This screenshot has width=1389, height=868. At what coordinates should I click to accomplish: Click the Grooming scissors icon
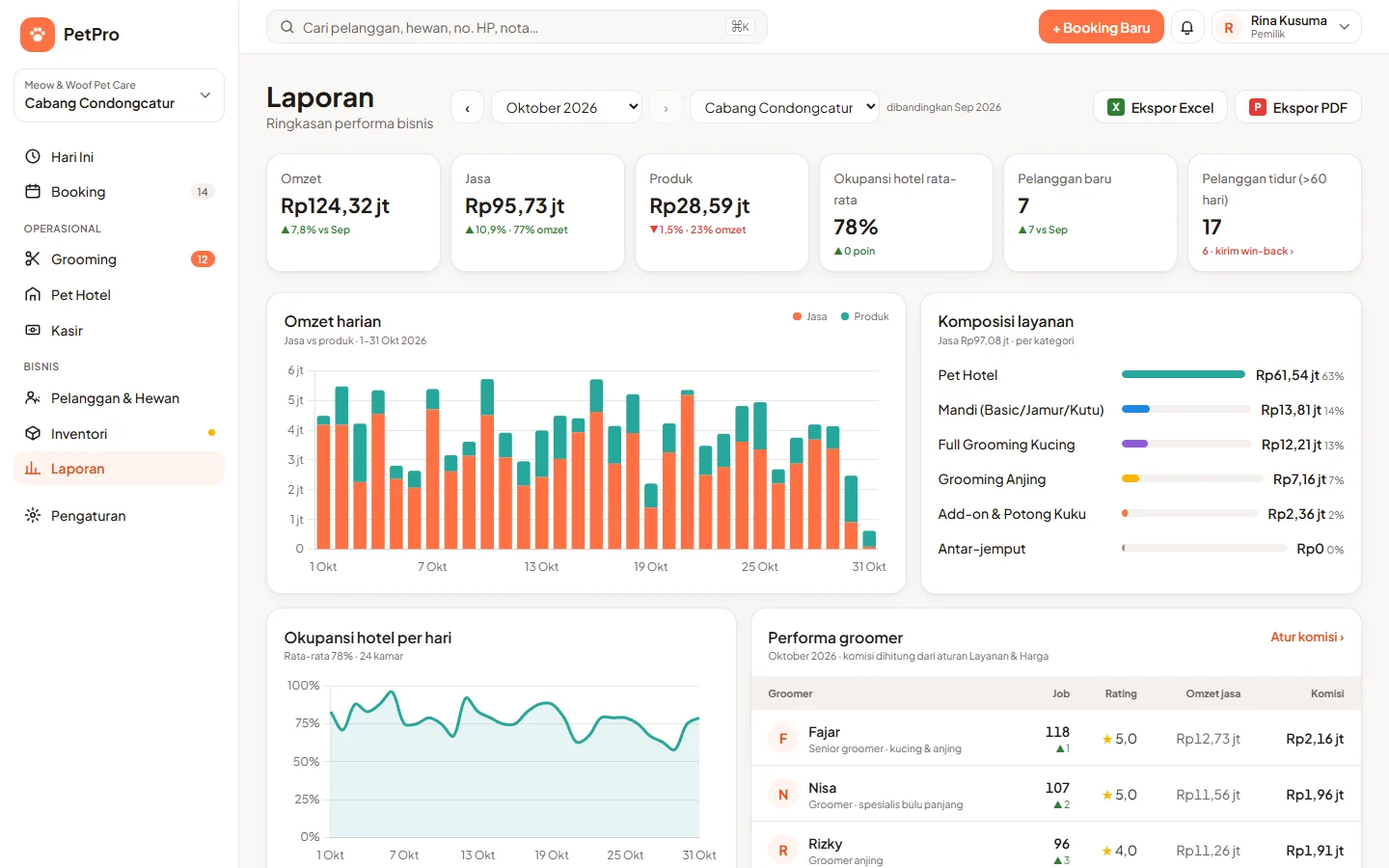pyautogui.click(x=33, y=258)
